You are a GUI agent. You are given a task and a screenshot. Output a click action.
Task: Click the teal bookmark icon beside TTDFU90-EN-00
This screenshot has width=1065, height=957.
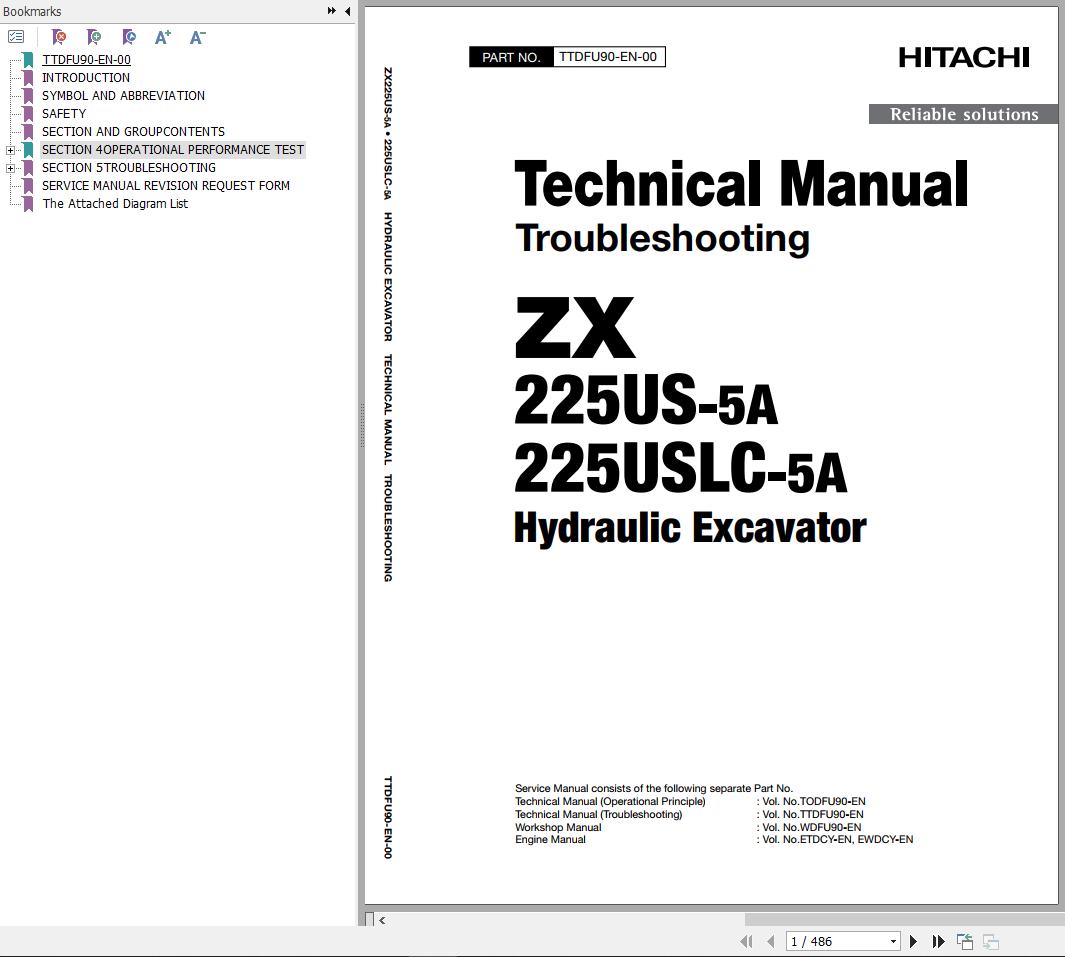[28, 60]
